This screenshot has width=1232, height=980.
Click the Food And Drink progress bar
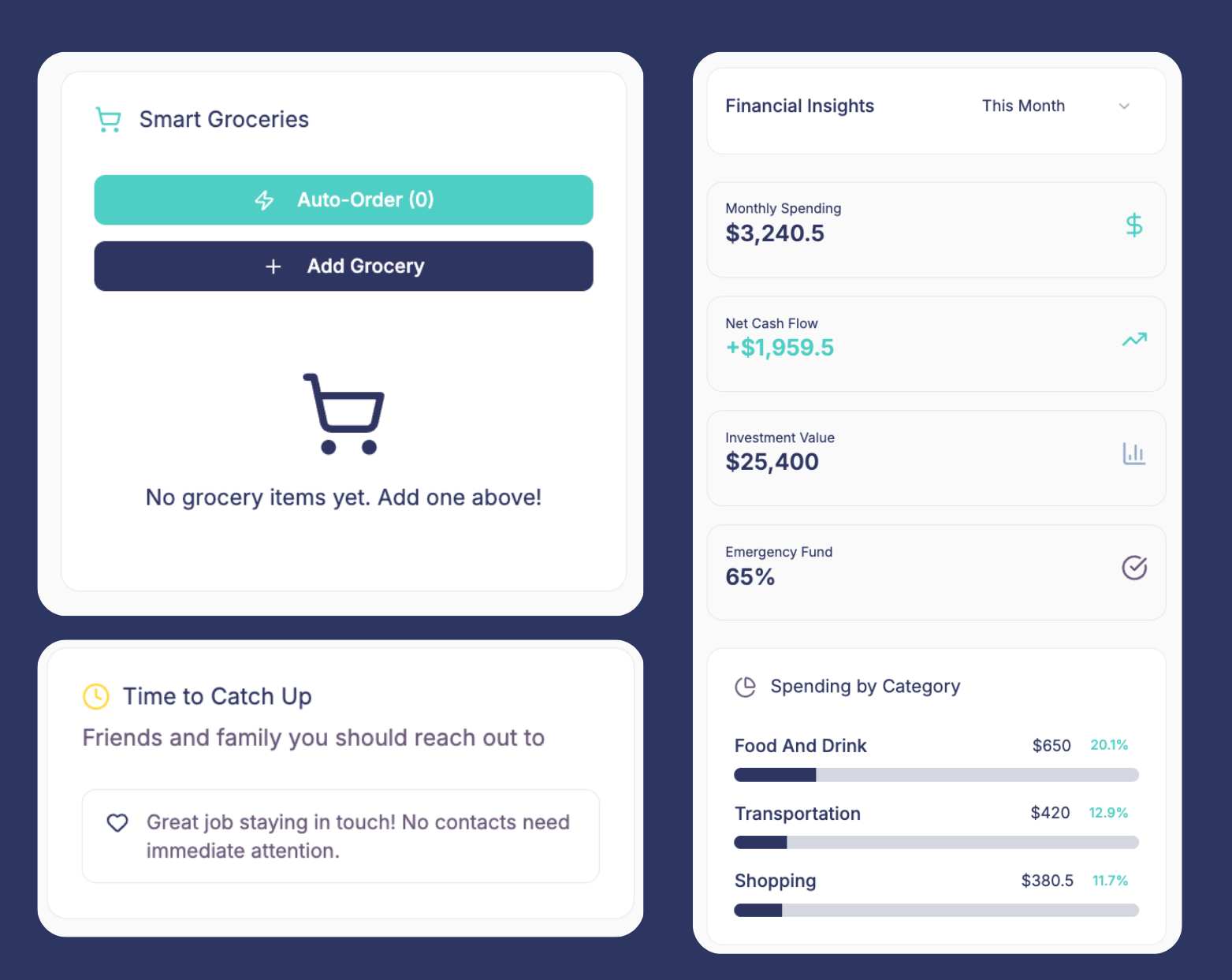(x=936, y=775)
